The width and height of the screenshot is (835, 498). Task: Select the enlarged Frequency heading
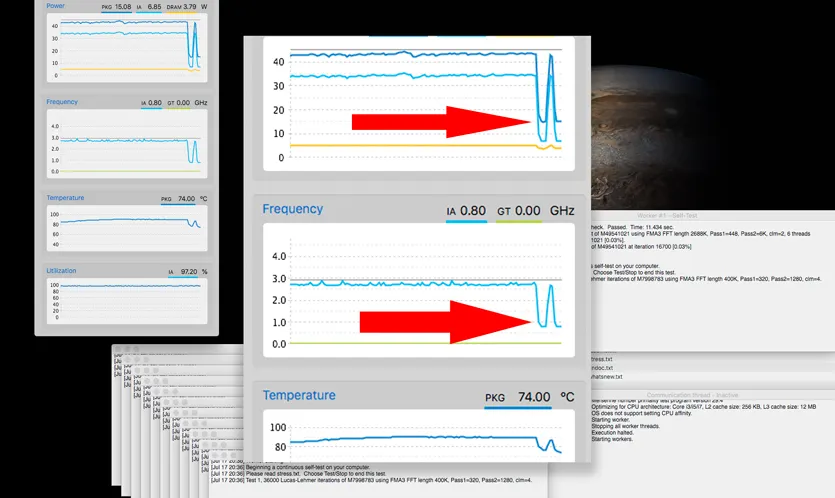pos(292,209)
